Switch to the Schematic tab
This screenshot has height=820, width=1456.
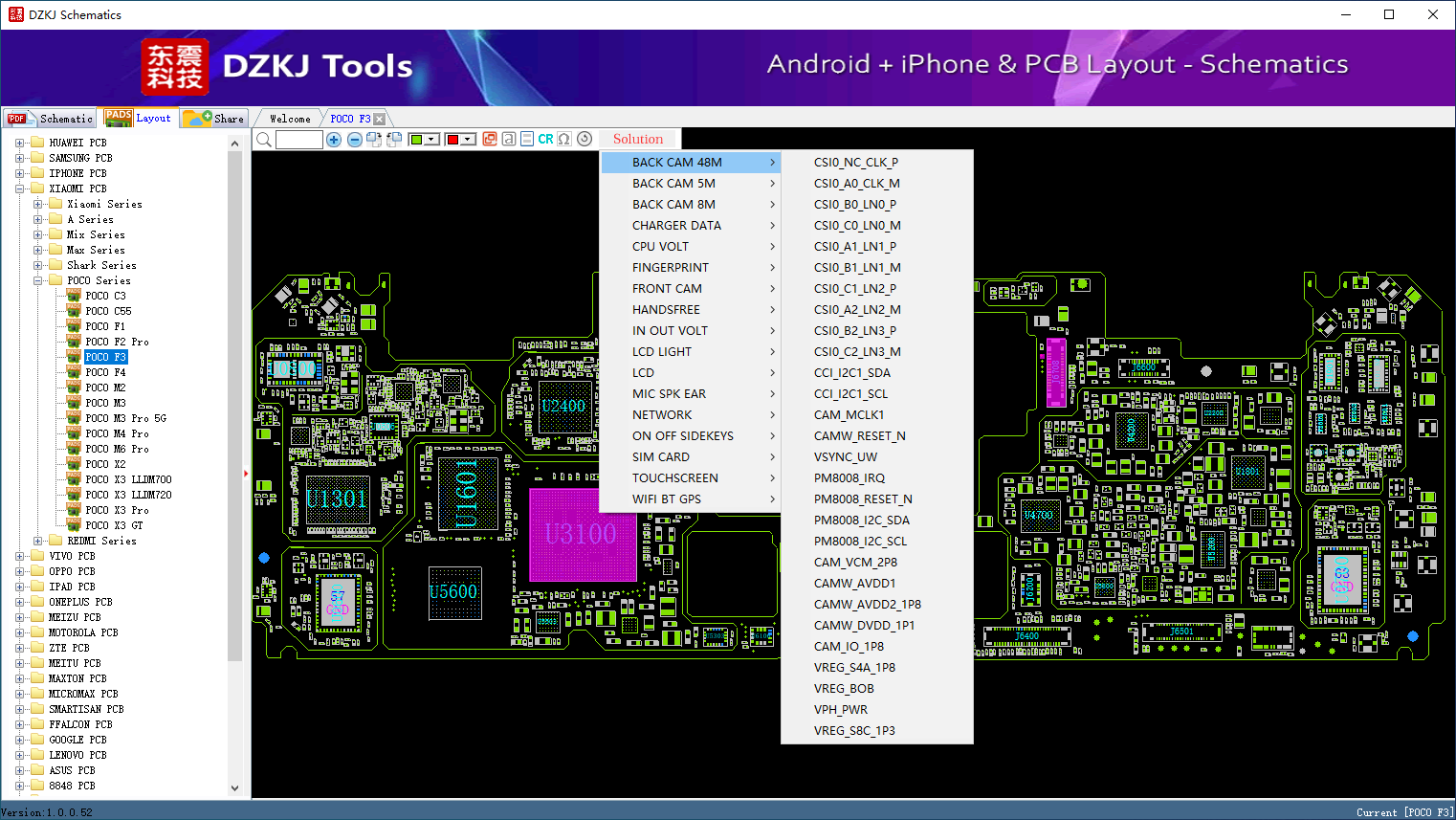50,119
